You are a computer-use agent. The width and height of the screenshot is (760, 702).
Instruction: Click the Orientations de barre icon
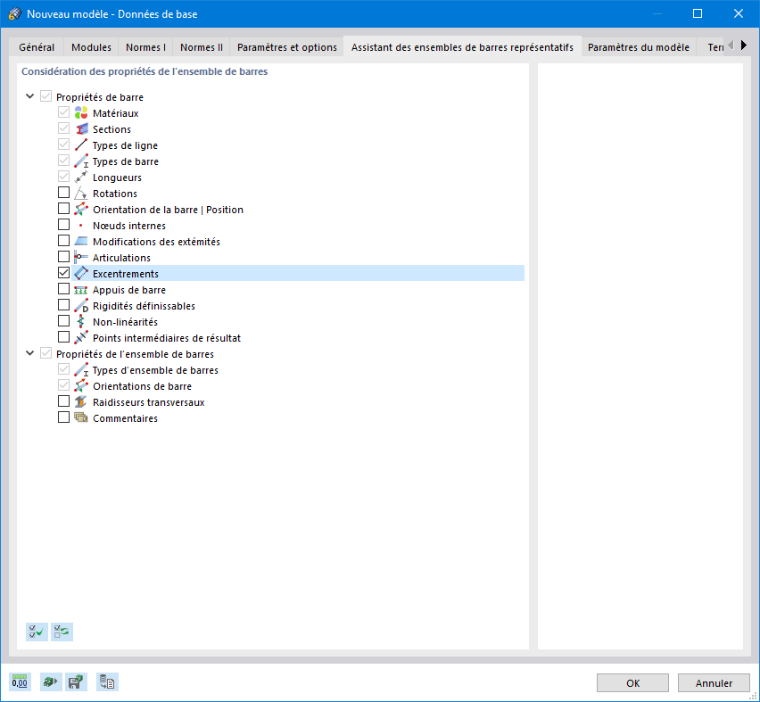(81, 386)
